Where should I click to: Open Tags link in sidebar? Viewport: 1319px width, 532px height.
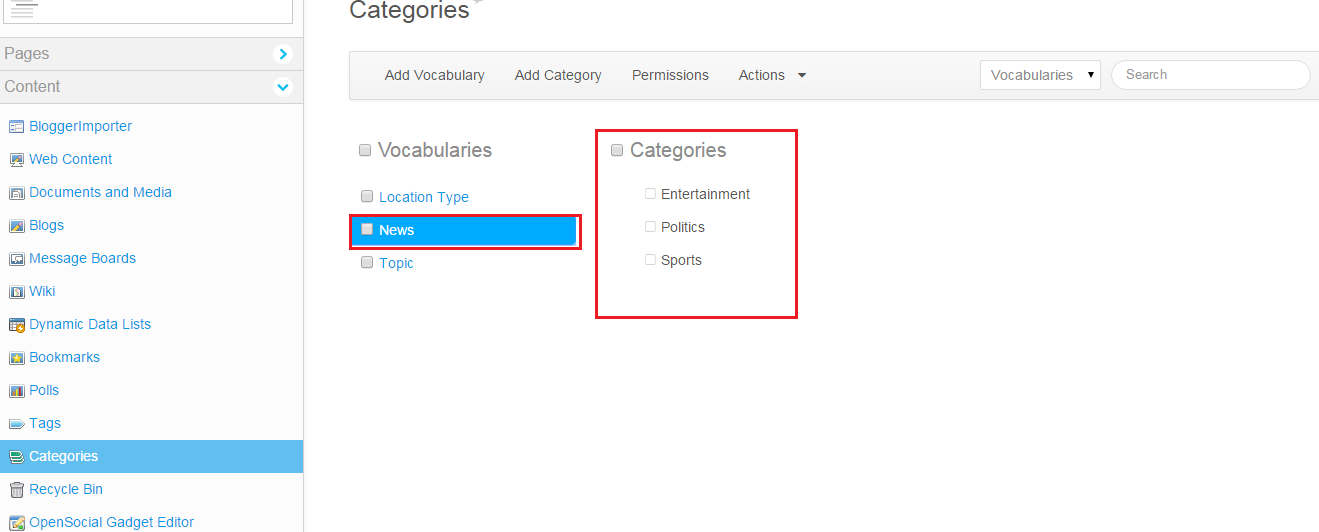(x=45, y=424)
